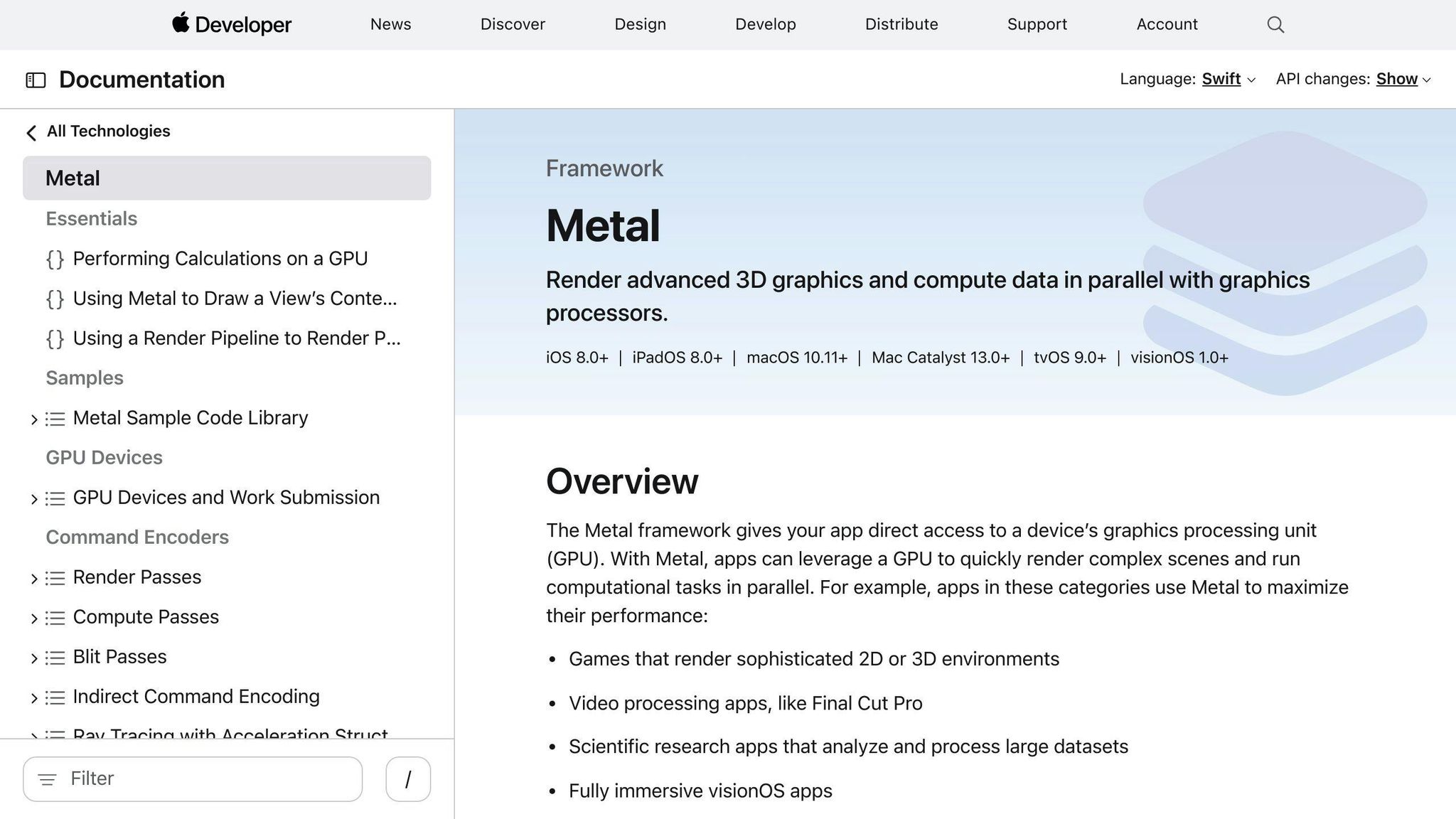Expand the Render Passes tree item

(35, 578)
